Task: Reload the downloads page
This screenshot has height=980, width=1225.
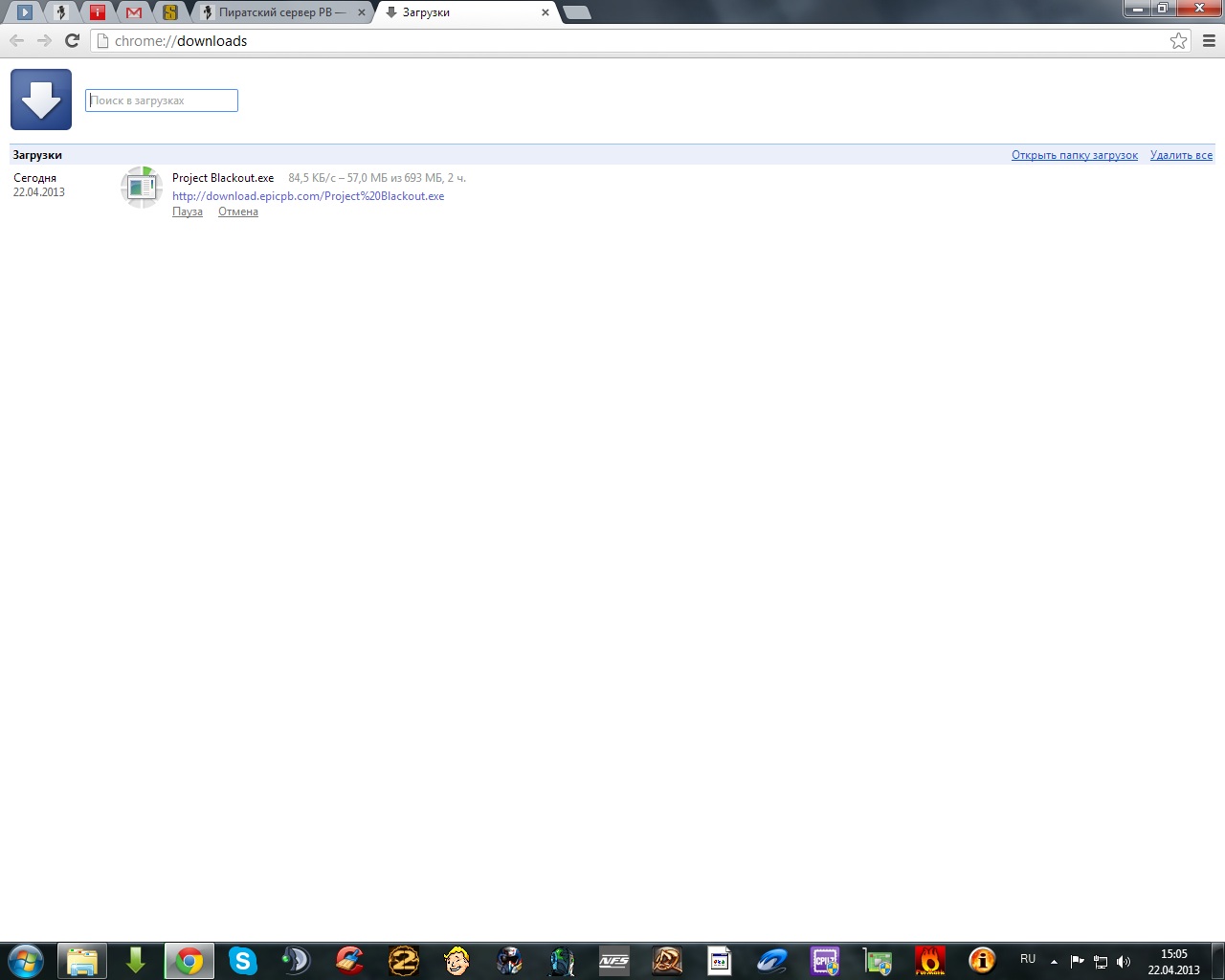Action: point(72,40)
